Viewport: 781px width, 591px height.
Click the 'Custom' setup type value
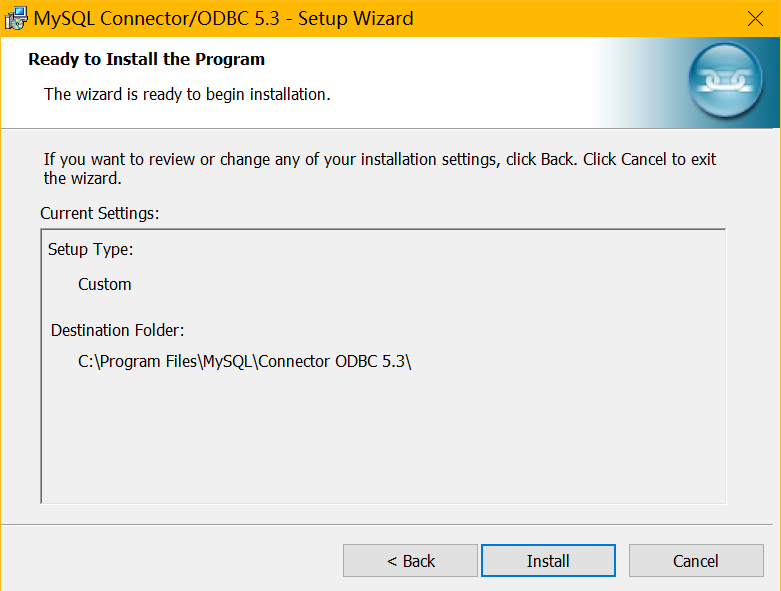coord(105,284)
